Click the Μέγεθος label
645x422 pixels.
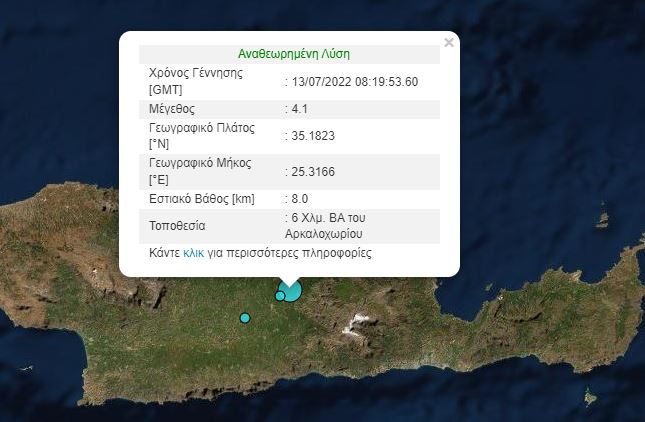point(171,109)
